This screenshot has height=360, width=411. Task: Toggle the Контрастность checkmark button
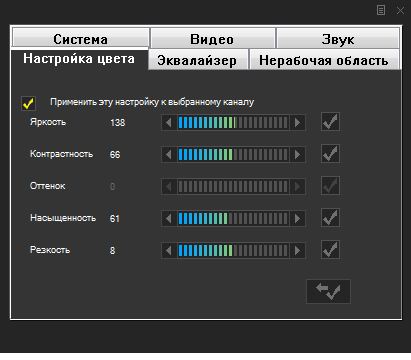click(330, 153)
